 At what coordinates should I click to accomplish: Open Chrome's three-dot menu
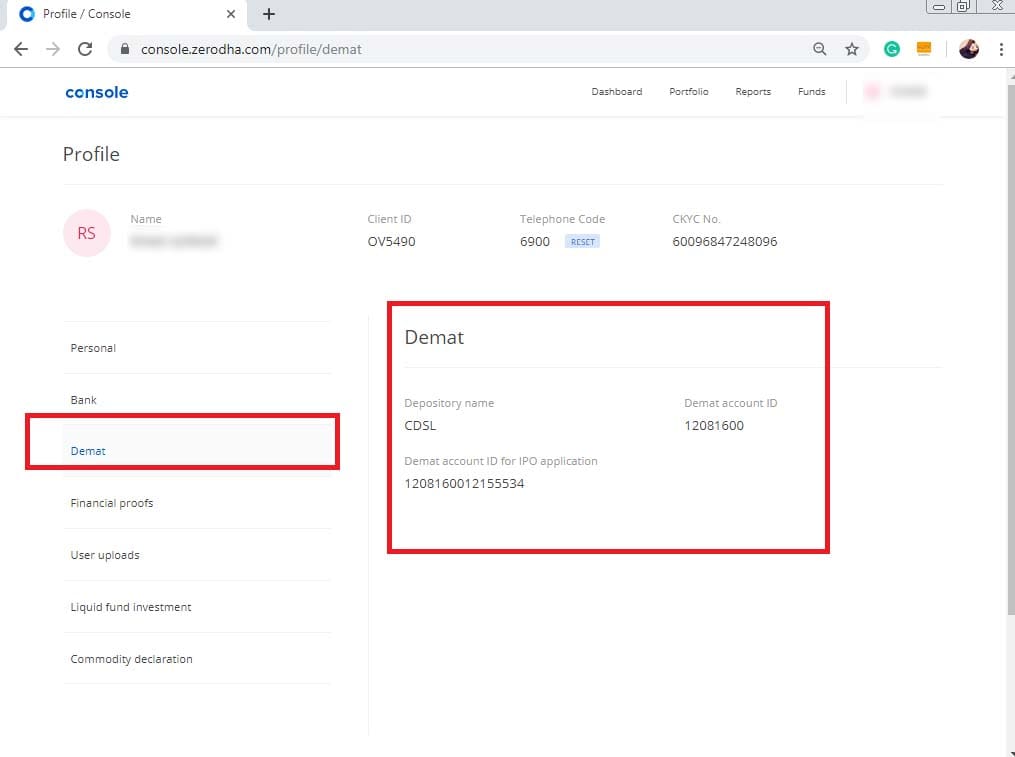point(1001,49)
